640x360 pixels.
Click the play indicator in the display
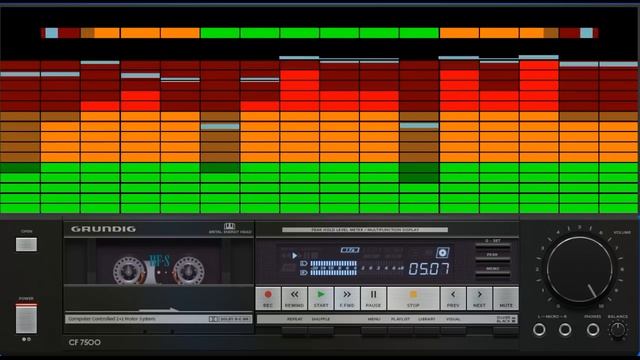(x=295, y=256)
